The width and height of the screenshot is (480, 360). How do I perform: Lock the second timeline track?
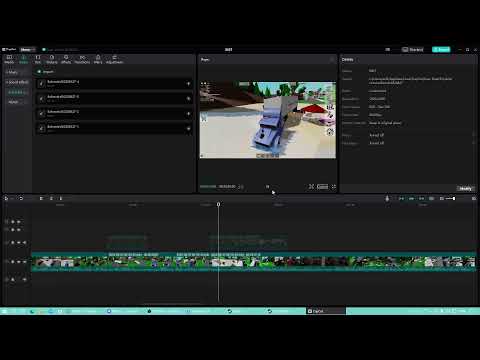pos(13,230)
